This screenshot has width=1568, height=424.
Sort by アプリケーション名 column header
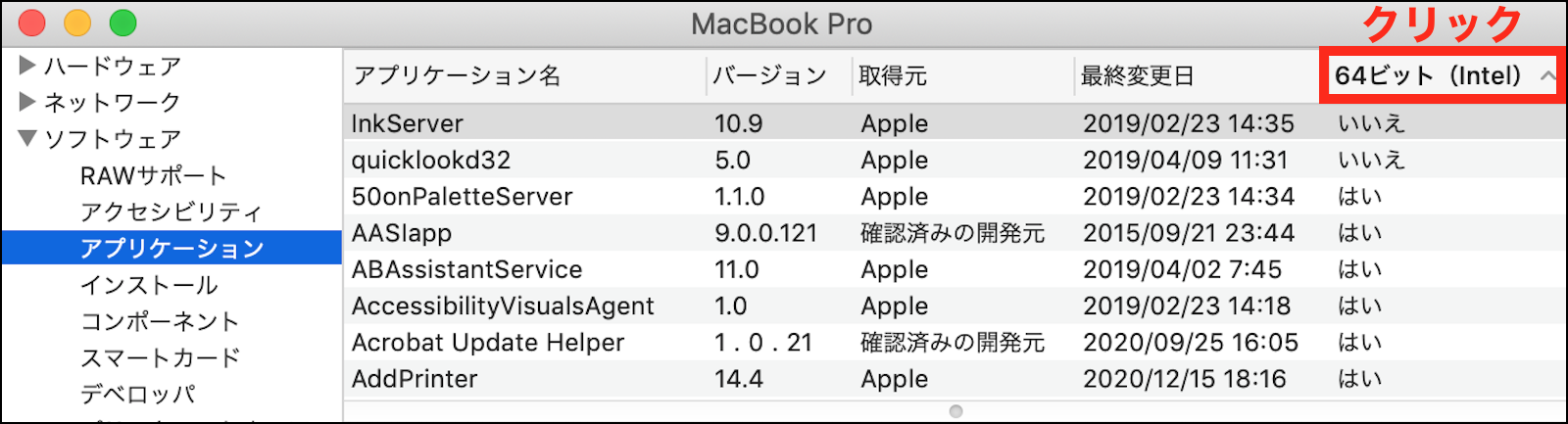[x=457, y=76]
